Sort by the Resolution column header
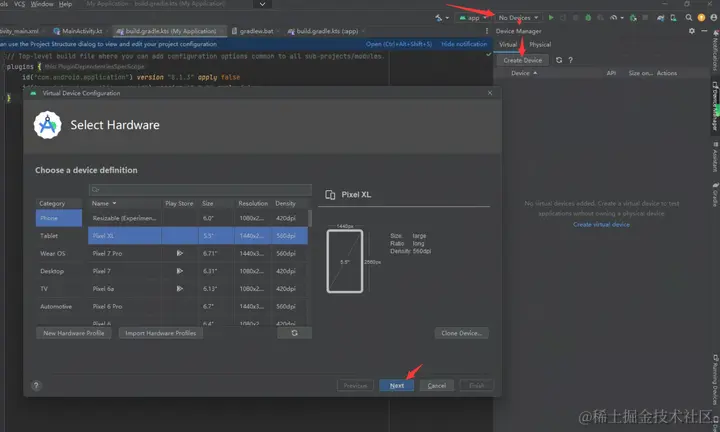Image resolution: width=720 pixels, height=432 pixels. (x=253, y=203)
